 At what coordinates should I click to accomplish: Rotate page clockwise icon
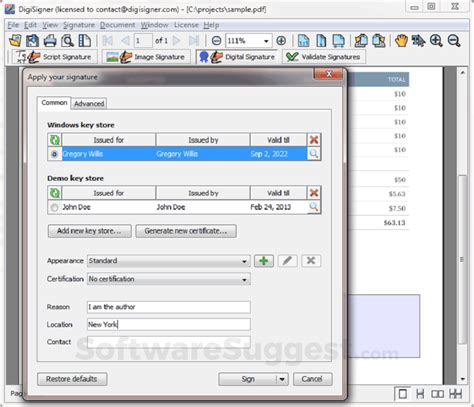pos(379,41)
